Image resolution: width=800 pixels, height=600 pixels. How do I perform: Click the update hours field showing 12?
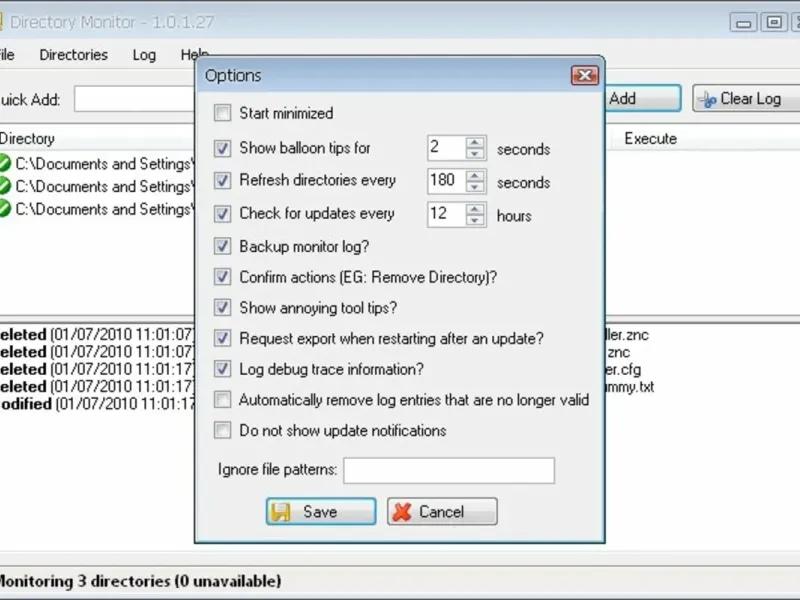446,214
